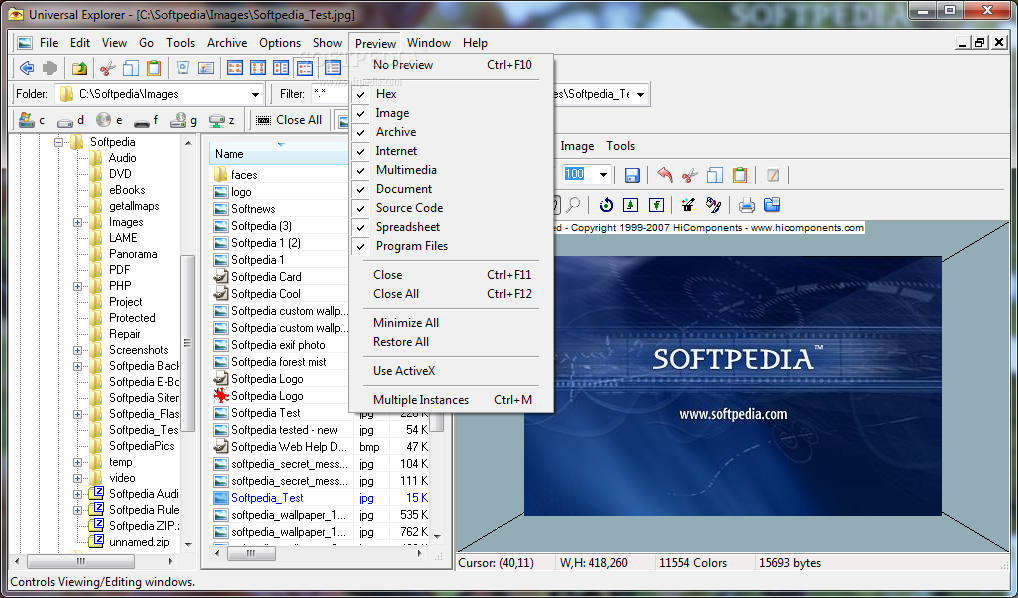1018x598 pixels.
Task: Expand the video folder node
Action: coord(77,478)
